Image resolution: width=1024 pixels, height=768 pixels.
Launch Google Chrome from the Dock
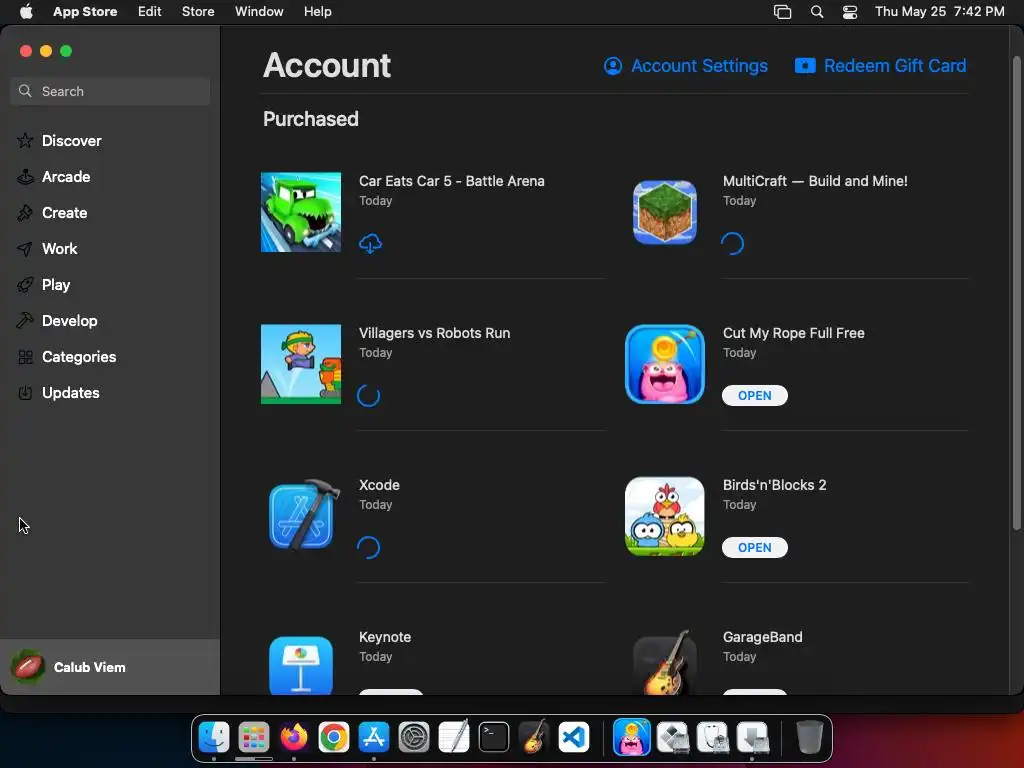pos(334,737)
